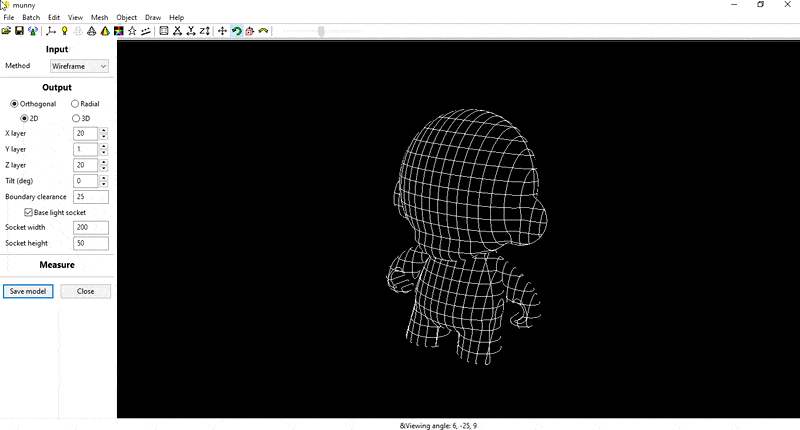Screen dimensions: 800x430
Task: Select the wireframe cone display icon
Action: [x=91, y=31]
